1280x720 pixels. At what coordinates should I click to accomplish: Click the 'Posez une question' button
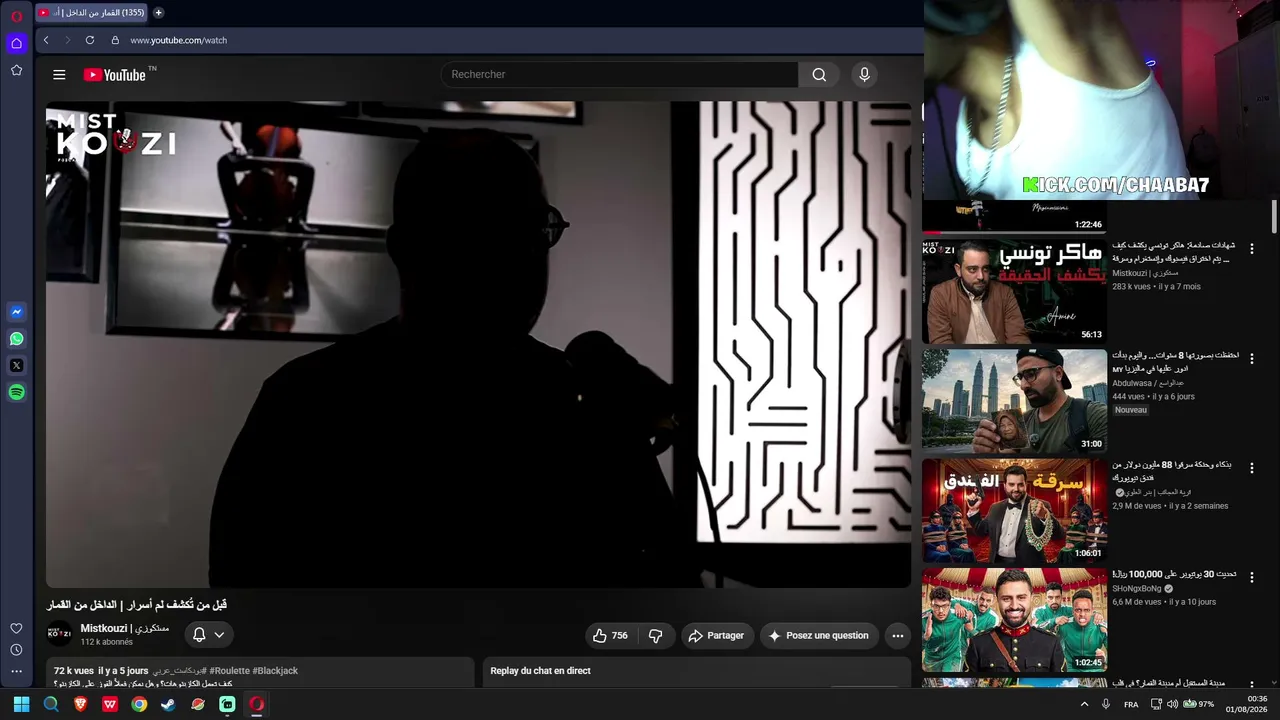[819, 635]
